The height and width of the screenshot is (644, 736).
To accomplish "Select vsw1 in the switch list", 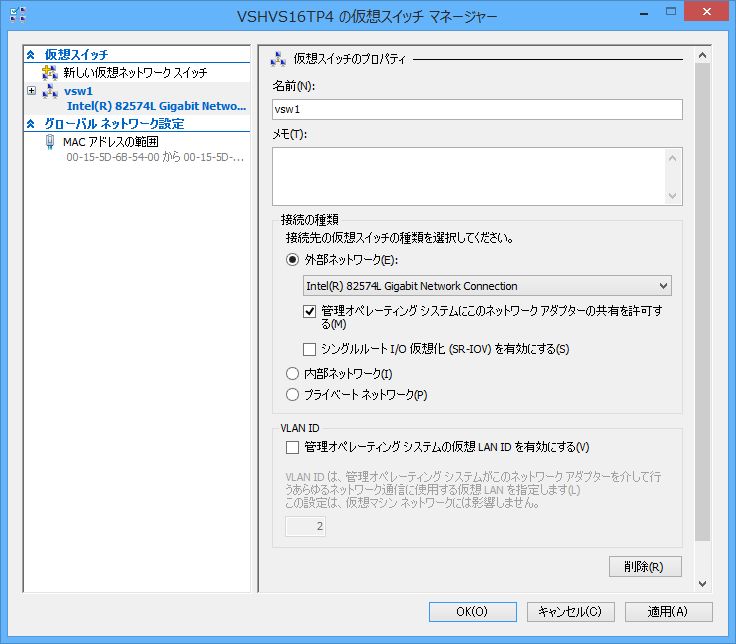I will pos(78,91).
